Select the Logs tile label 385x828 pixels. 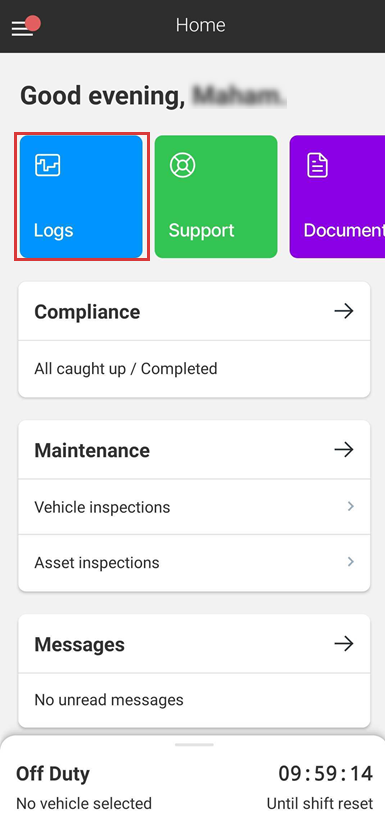tap(53, 230)
